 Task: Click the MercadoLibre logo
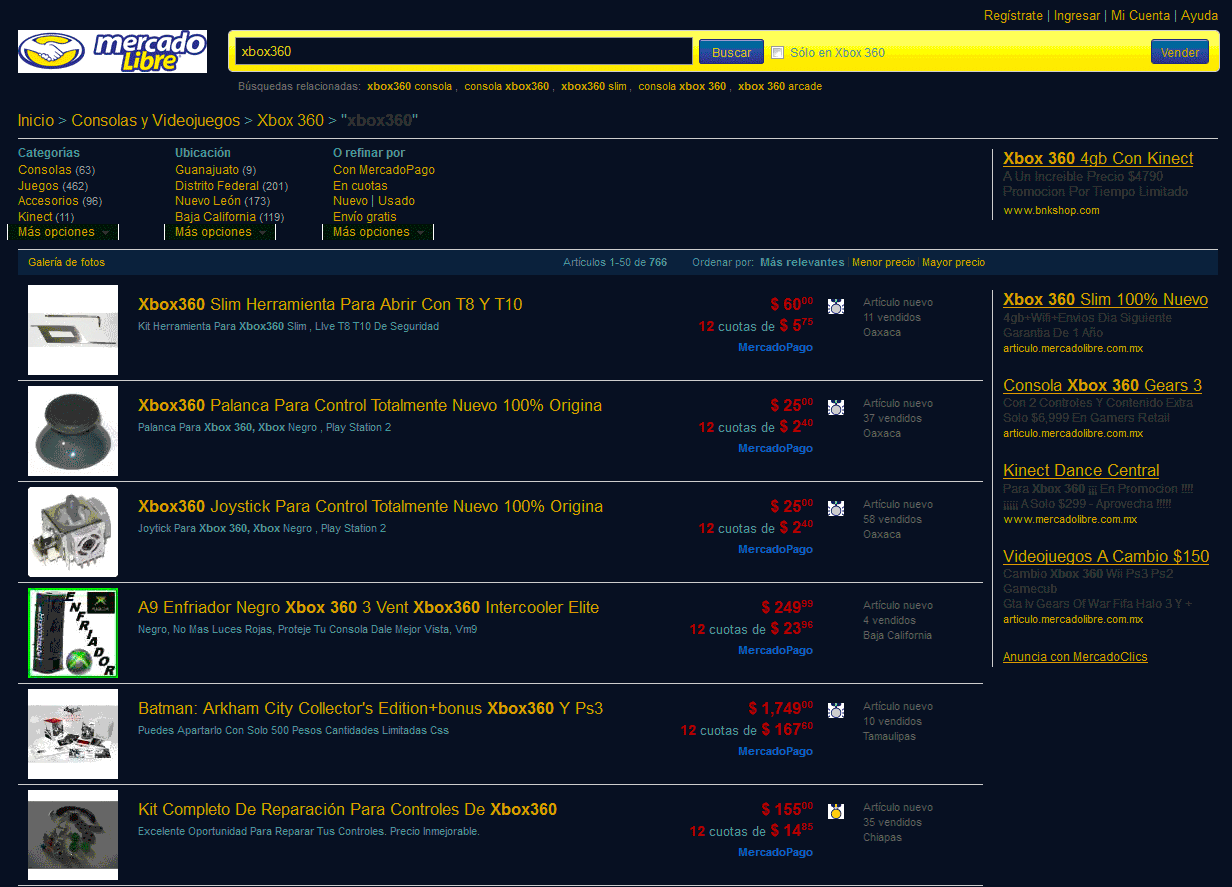click(112, 51)
